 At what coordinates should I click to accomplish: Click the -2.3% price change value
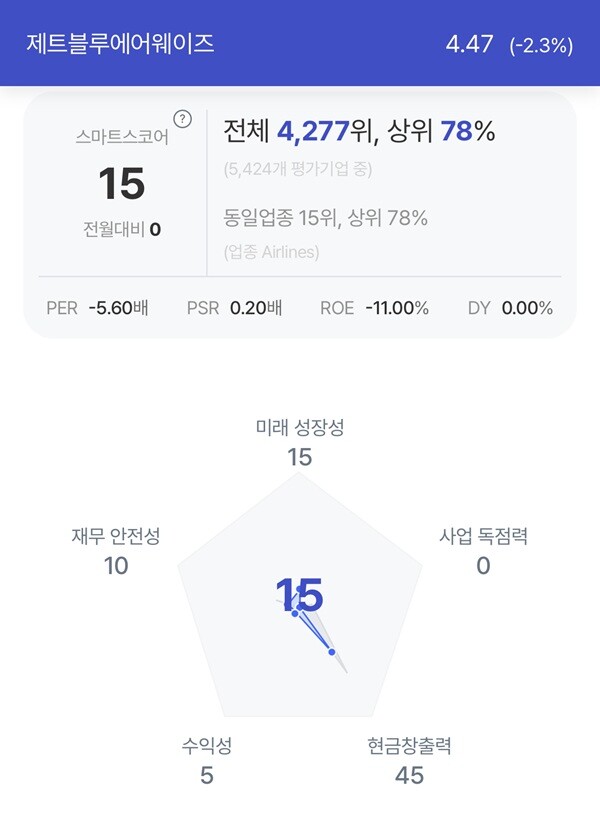(x=541, y=46)
